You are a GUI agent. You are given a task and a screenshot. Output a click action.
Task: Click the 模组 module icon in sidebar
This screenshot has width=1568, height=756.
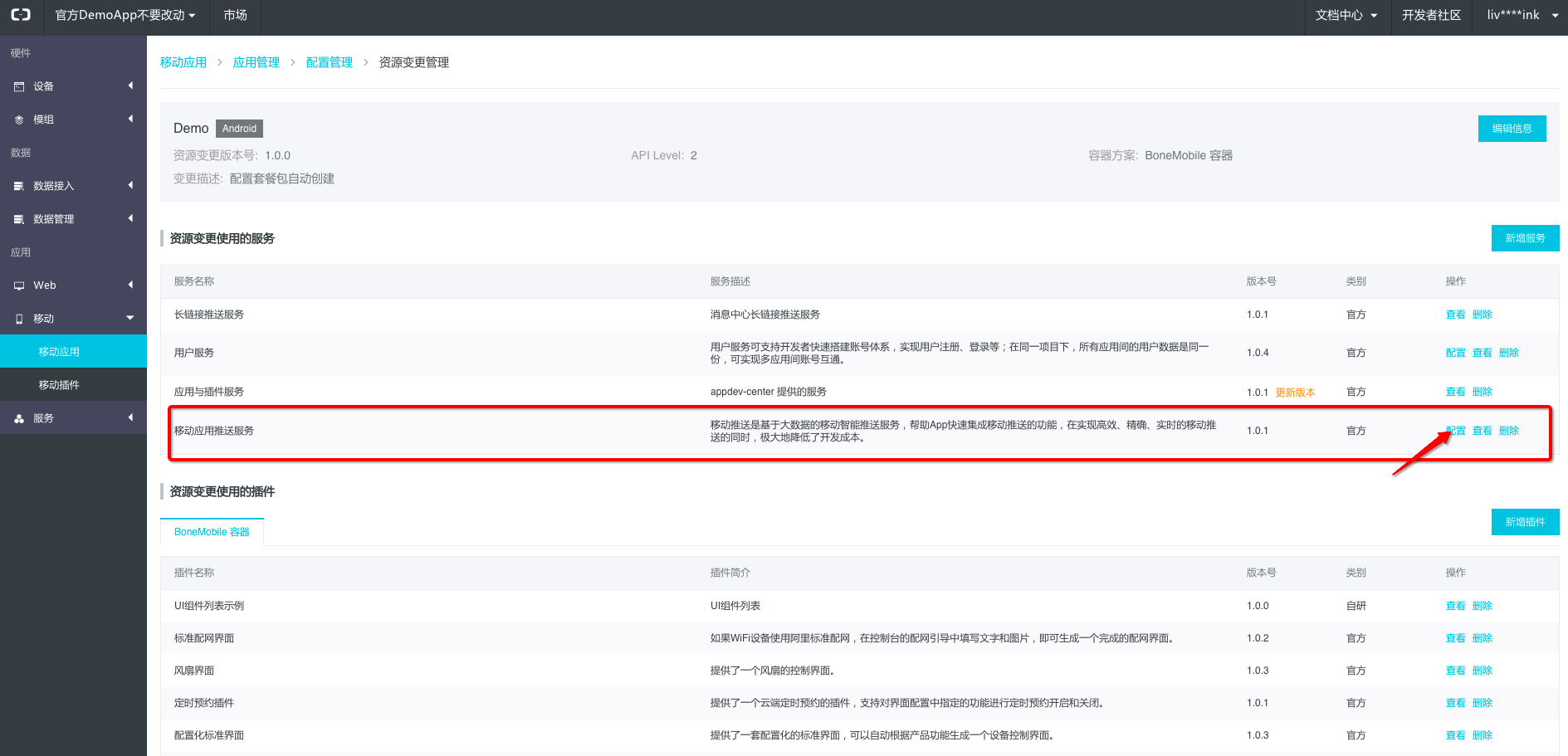[19, 119]
